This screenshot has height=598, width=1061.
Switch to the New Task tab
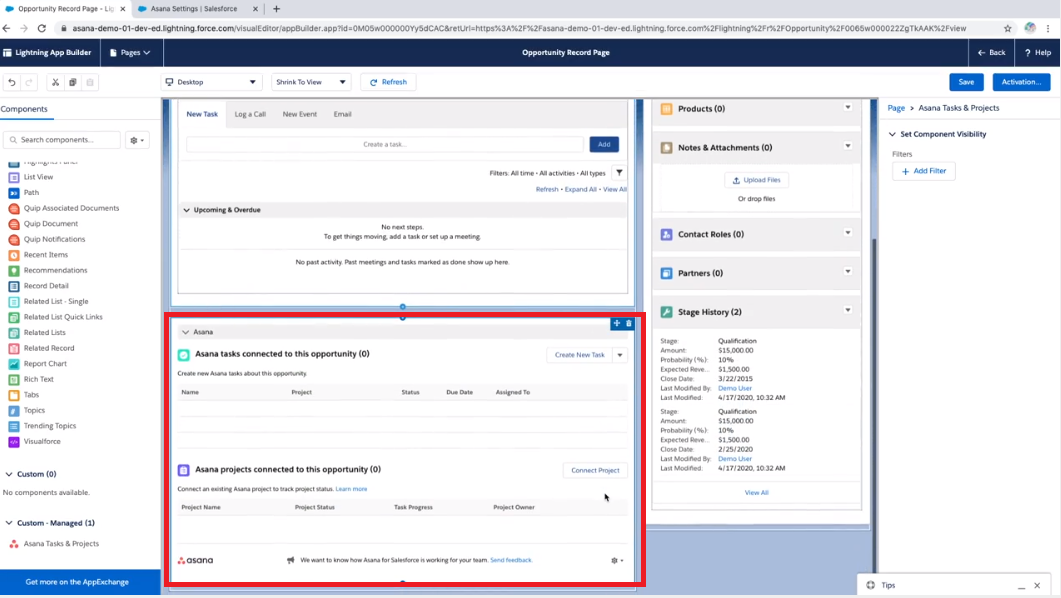(202, 114)
